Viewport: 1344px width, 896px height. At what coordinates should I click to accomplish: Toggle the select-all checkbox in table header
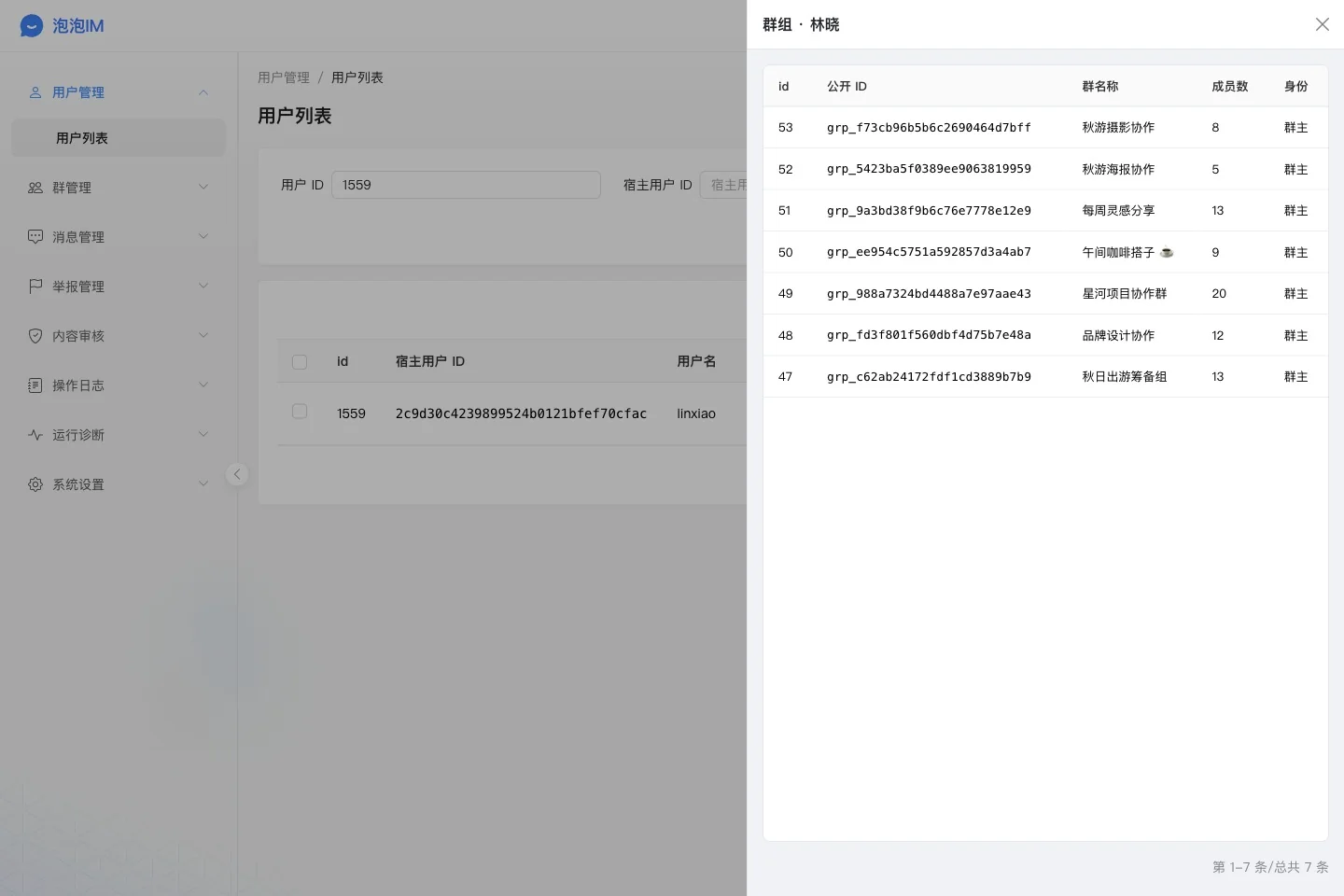pyautogui.click(x=300, y=362)
